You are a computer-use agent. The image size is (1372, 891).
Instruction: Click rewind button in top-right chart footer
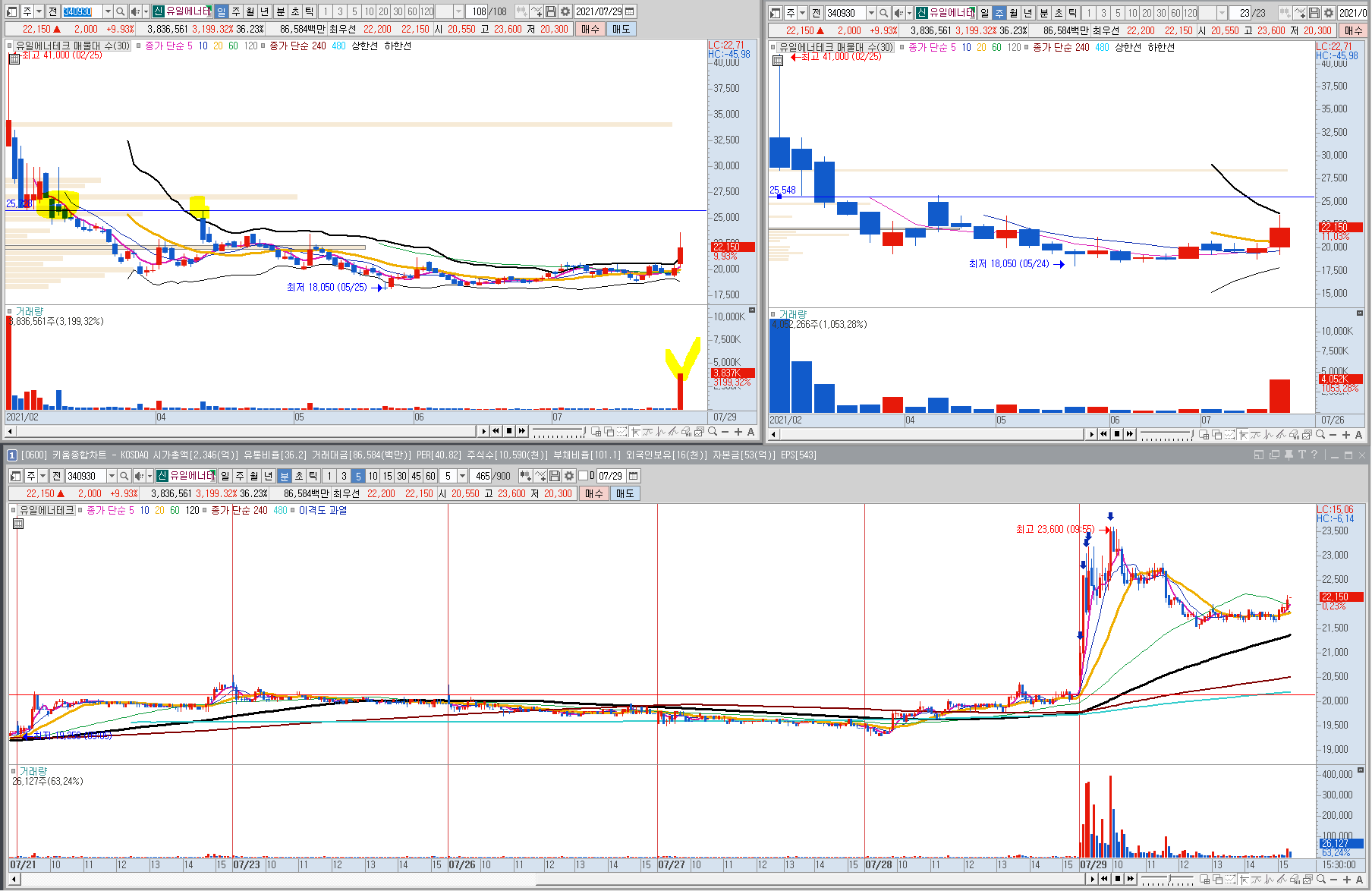(x=1104, y=434)
